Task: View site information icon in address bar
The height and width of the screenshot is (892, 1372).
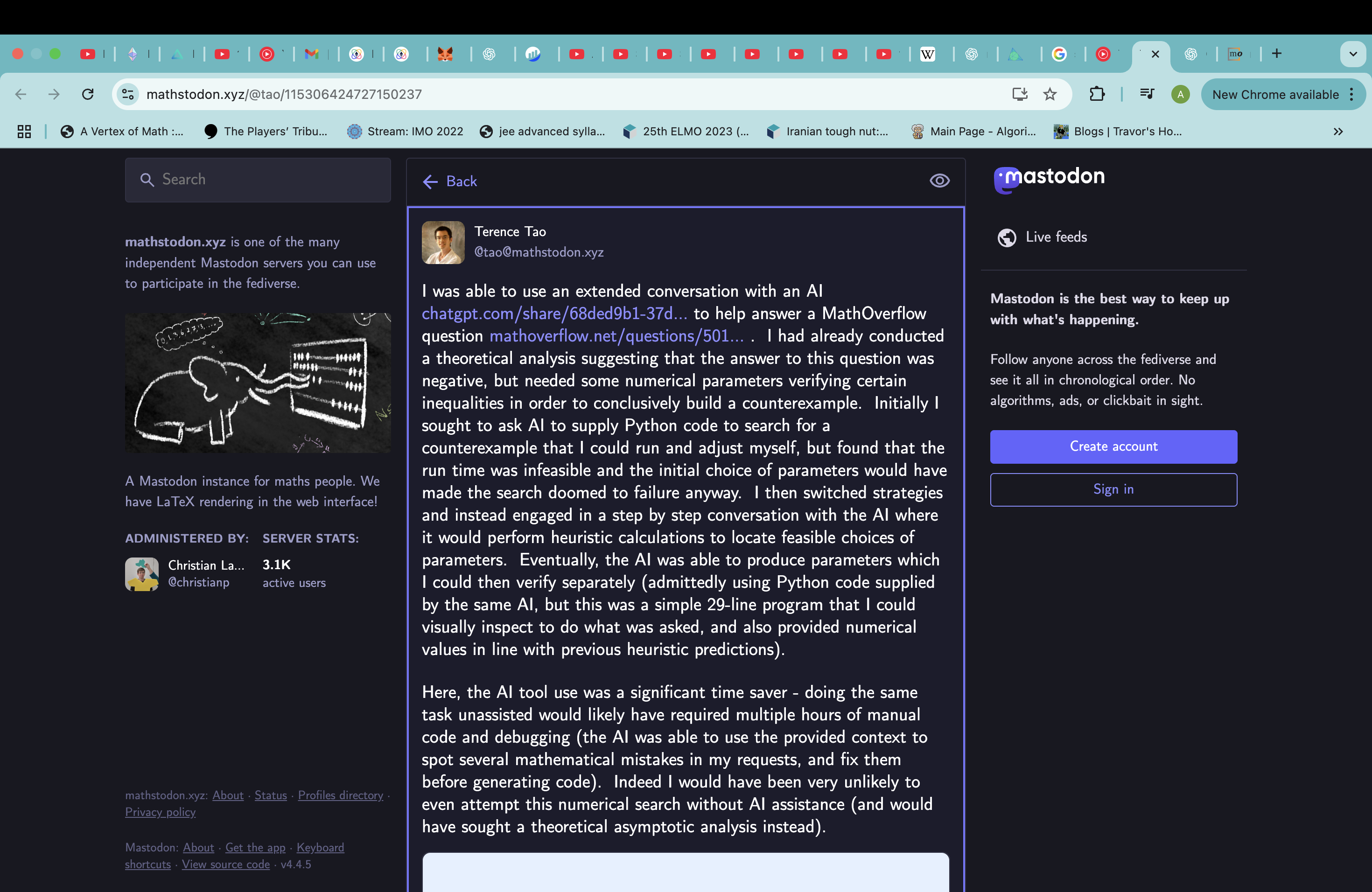Action: tap(128, 95)
